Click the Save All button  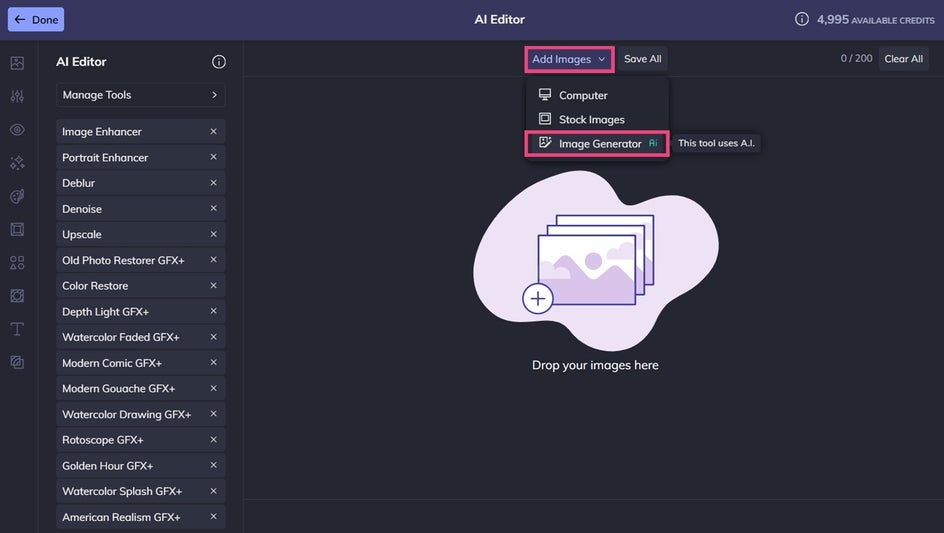click(642, 59)
